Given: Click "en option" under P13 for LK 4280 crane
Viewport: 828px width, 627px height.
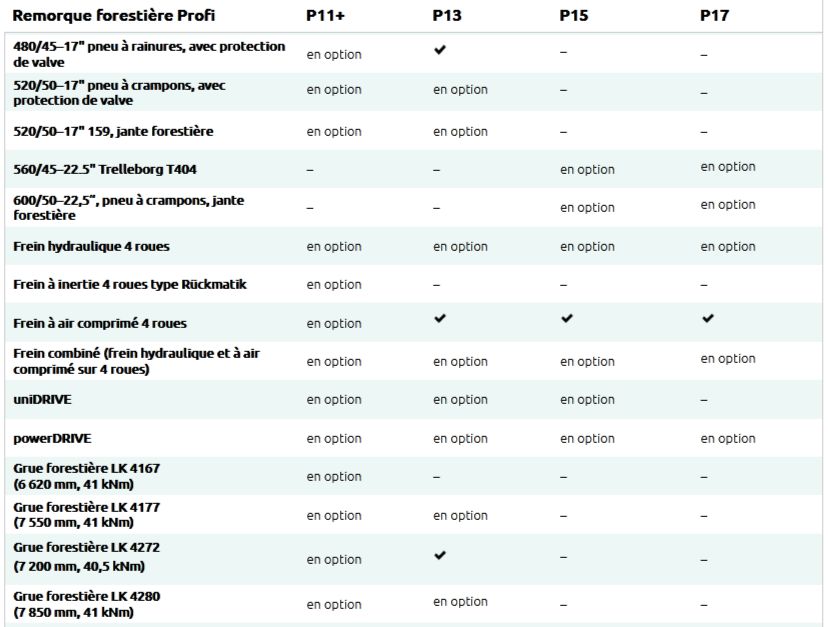Looking at the screenshot, I should [460, 602].
